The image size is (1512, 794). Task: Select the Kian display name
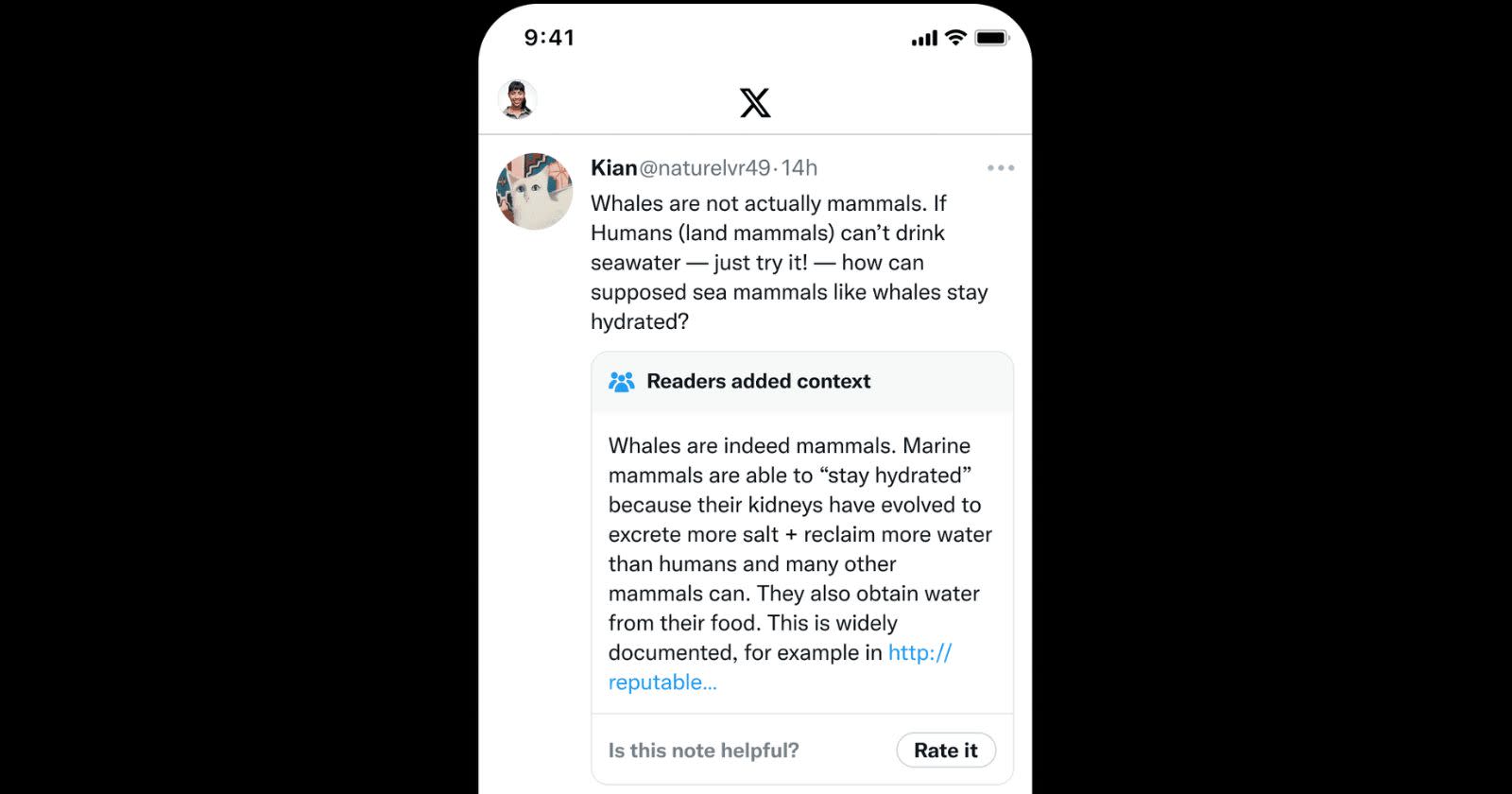(x=614, y=167)
